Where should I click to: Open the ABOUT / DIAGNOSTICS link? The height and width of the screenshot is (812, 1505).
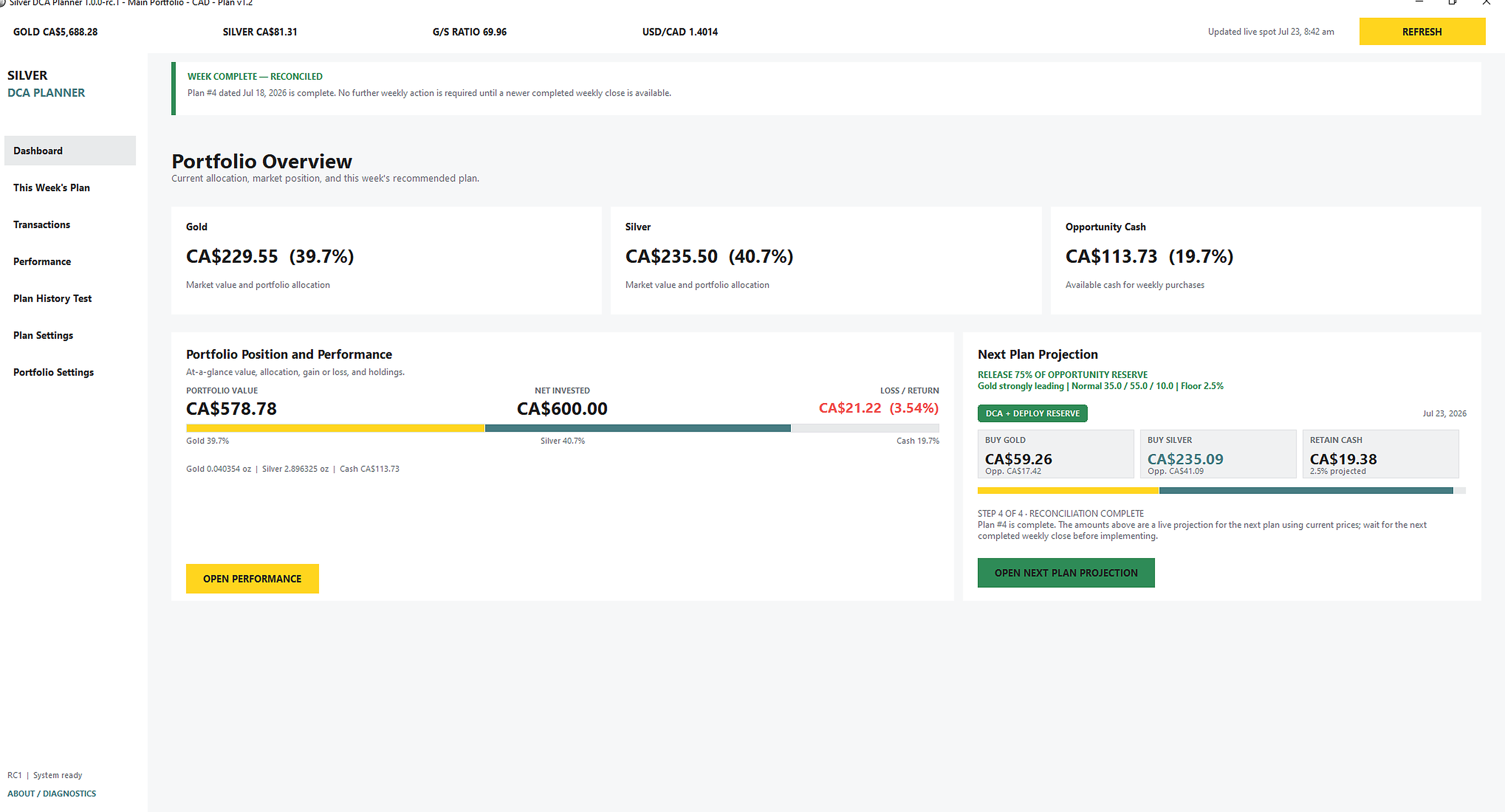[x=51, y=793]
